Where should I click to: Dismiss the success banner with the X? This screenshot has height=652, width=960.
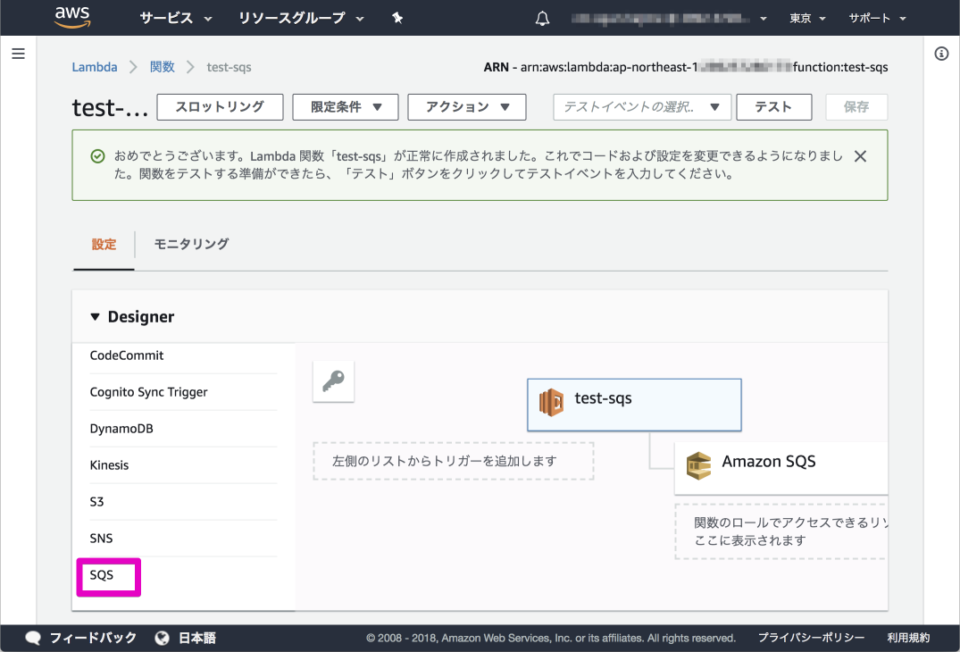[x=861, y=156]
